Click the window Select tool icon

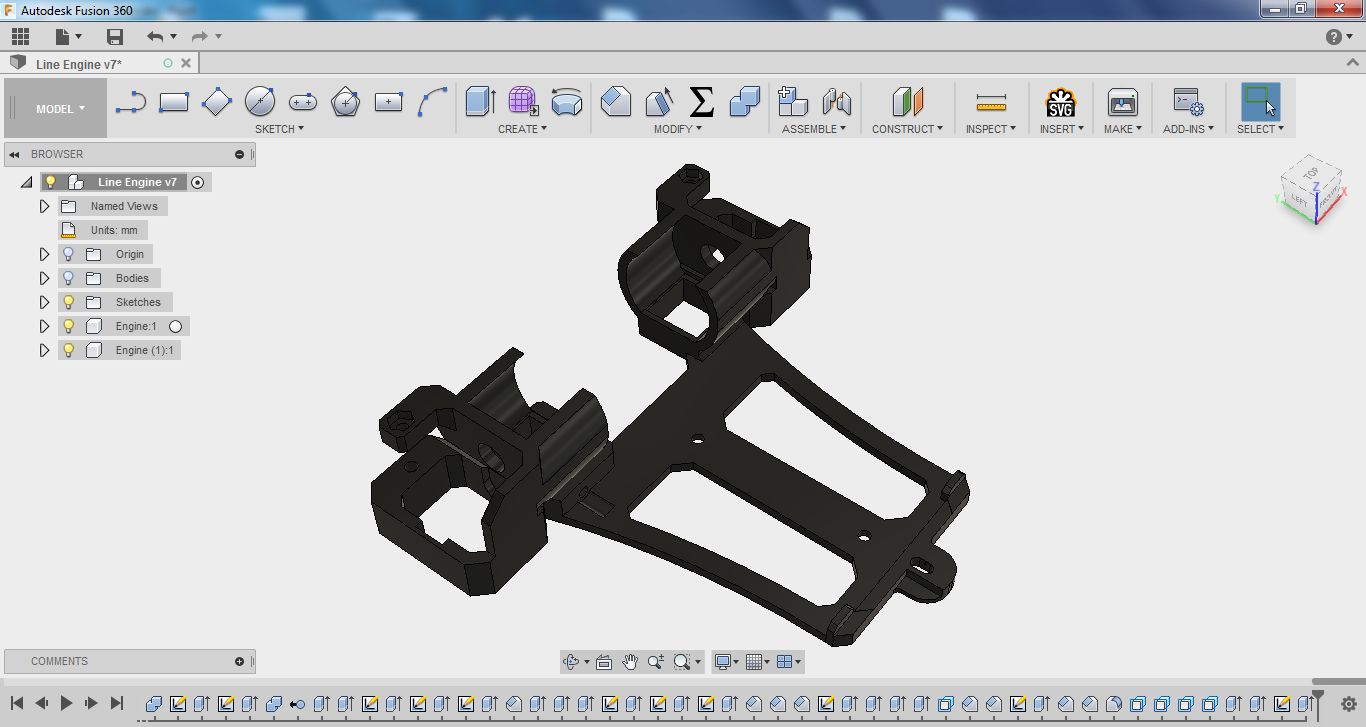tap(1260, 101)
